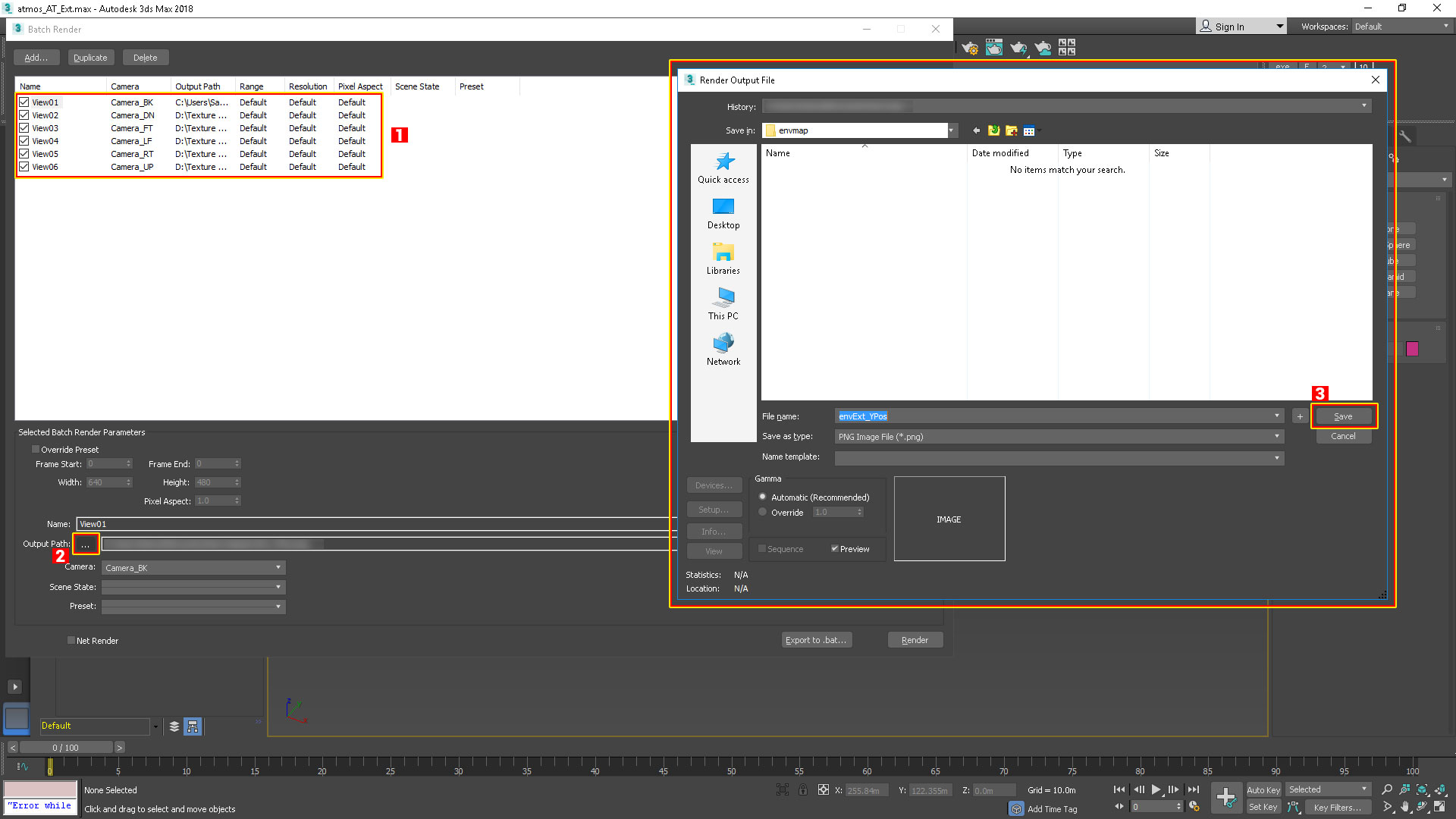Select the View05 row in batch list
Image resolution: width=1456 pixels, height=819 pixels.
45,154
